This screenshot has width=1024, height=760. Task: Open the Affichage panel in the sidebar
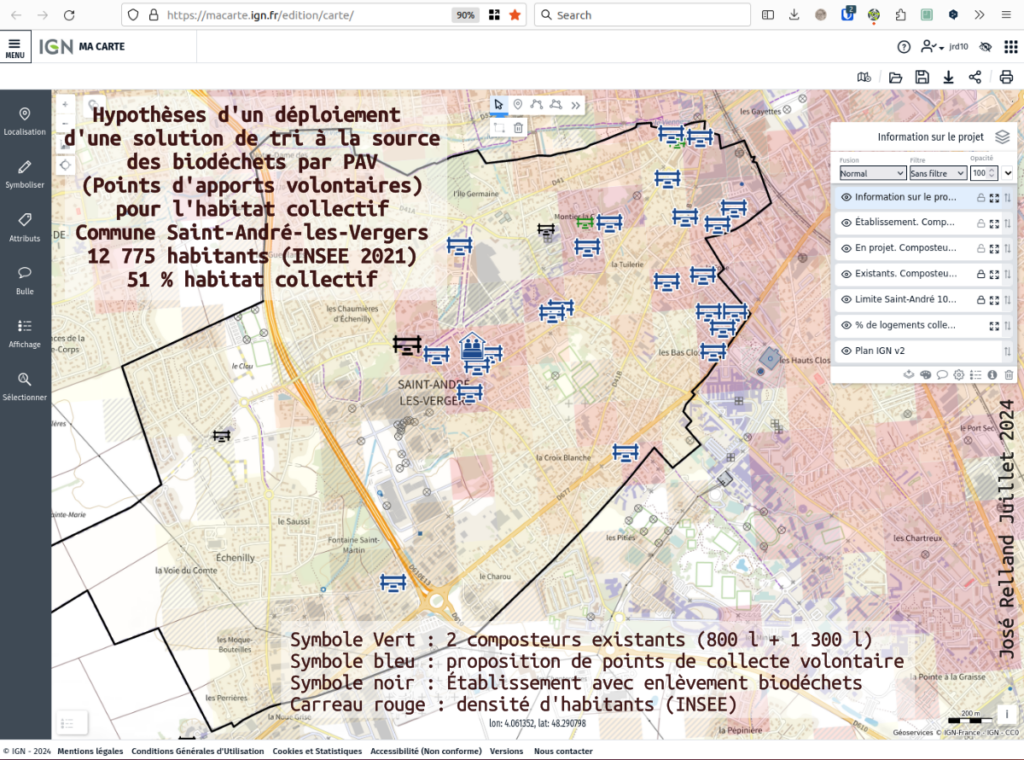(x=24, y=333)
